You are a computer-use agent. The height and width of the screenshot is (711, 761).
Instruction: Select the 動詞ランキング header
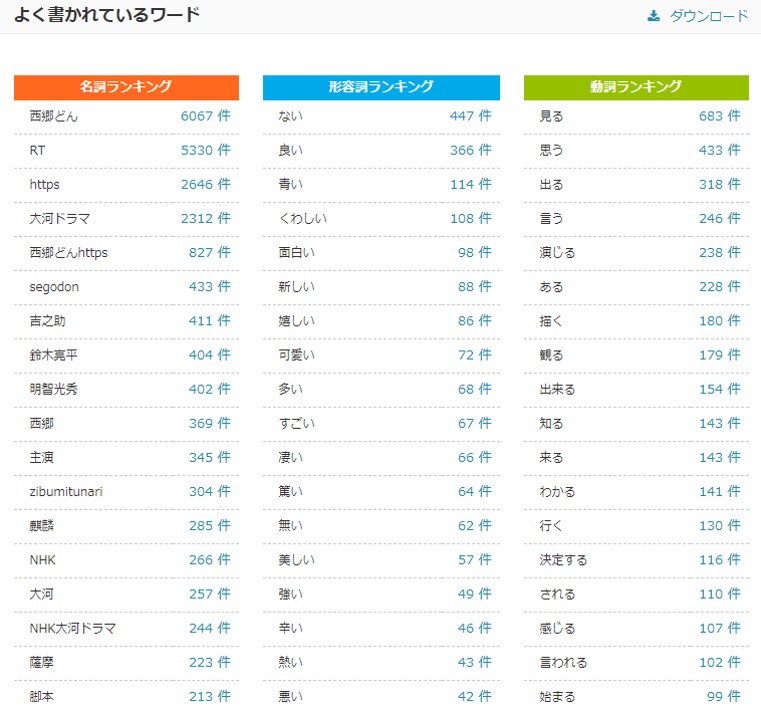coord(636,87)
